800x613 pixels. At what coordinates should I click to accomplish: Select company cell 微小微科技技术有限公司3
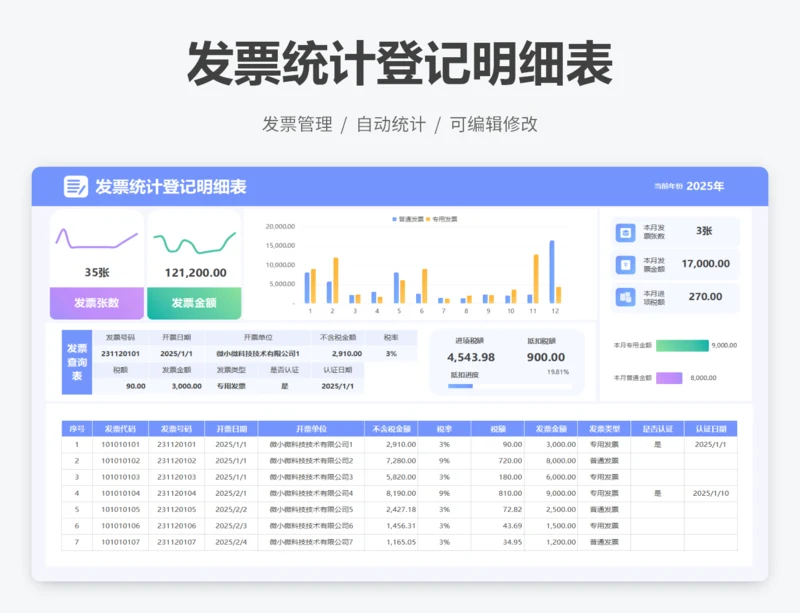(311, 477)
